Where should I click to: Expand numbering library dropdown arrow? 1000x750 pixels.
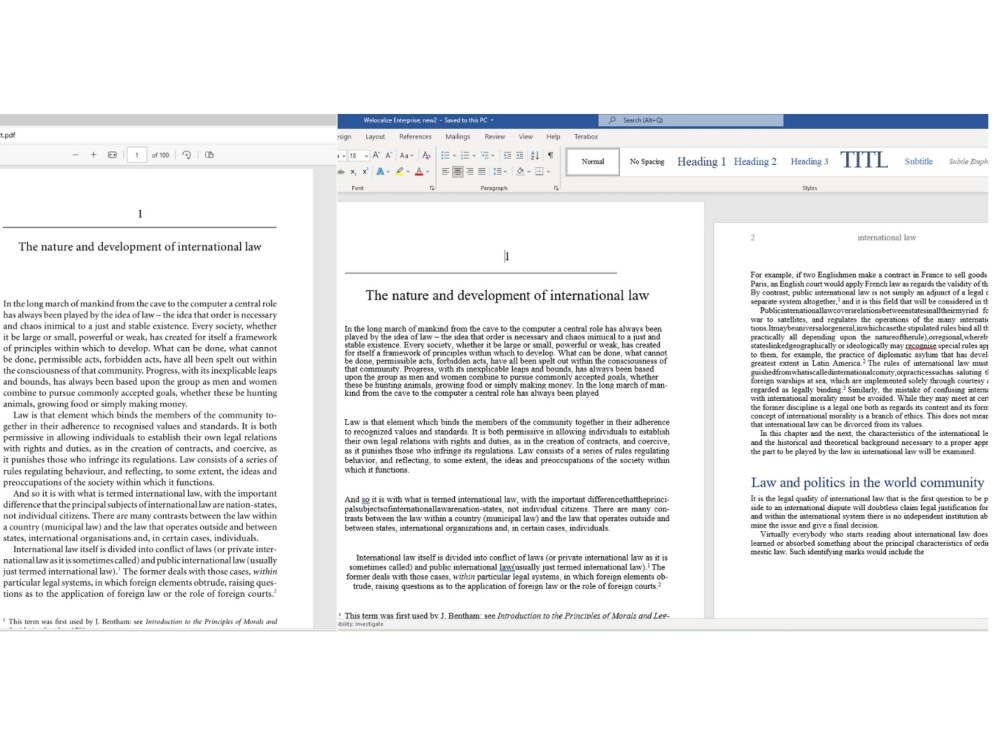pyautogui.click(x=474, y=156)
